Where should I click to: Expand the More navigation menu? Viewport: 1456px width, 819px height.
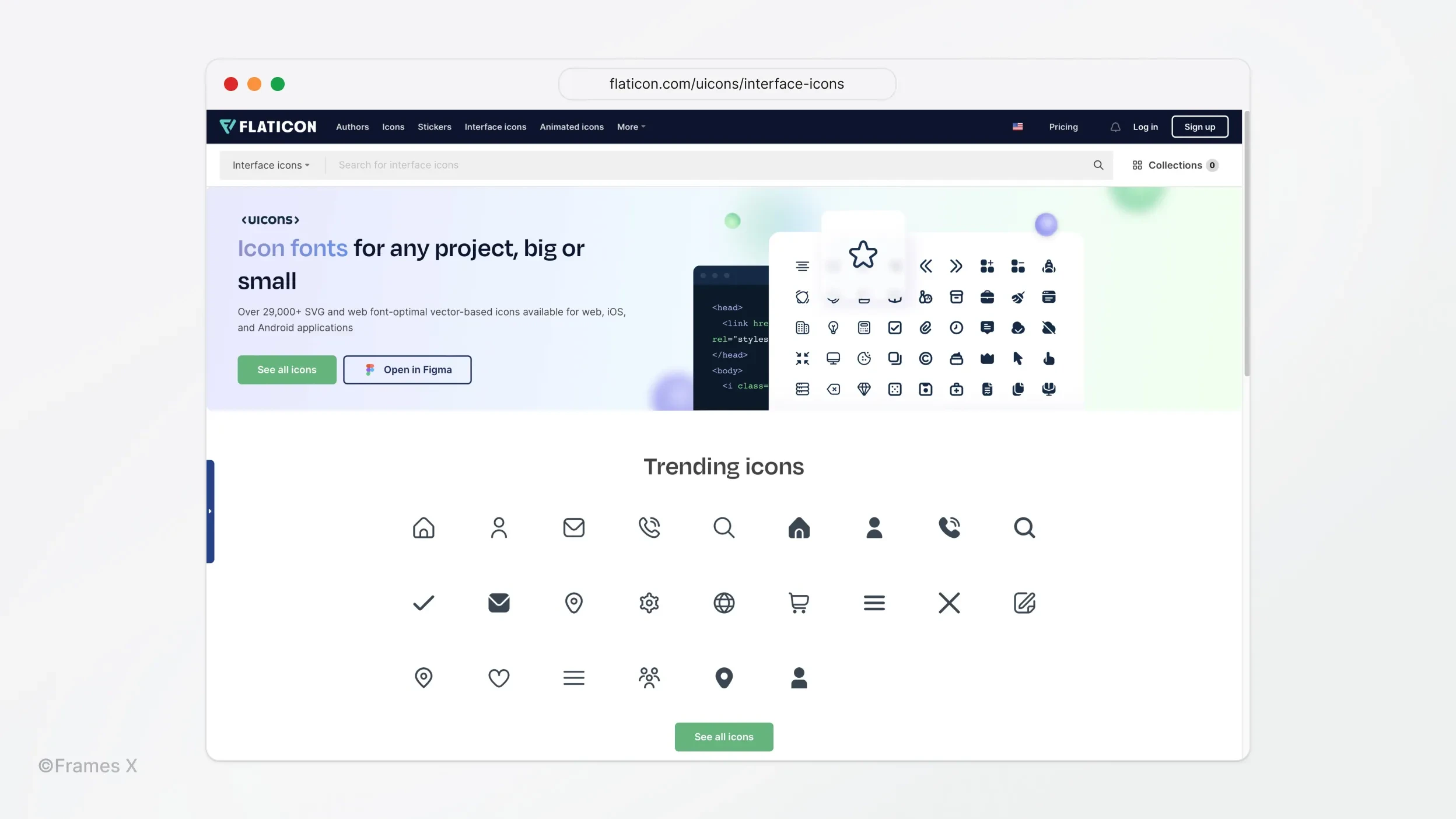tap(630, 127)
